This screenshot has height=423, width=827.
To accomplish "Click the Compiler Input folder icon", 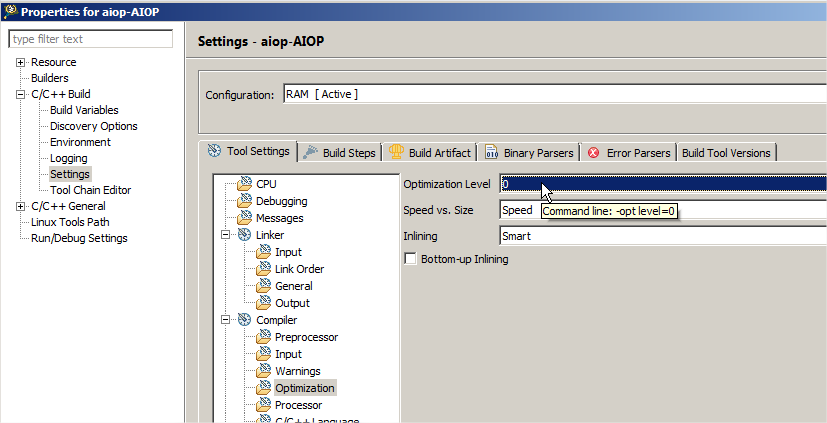I will (x=264, y=353).
